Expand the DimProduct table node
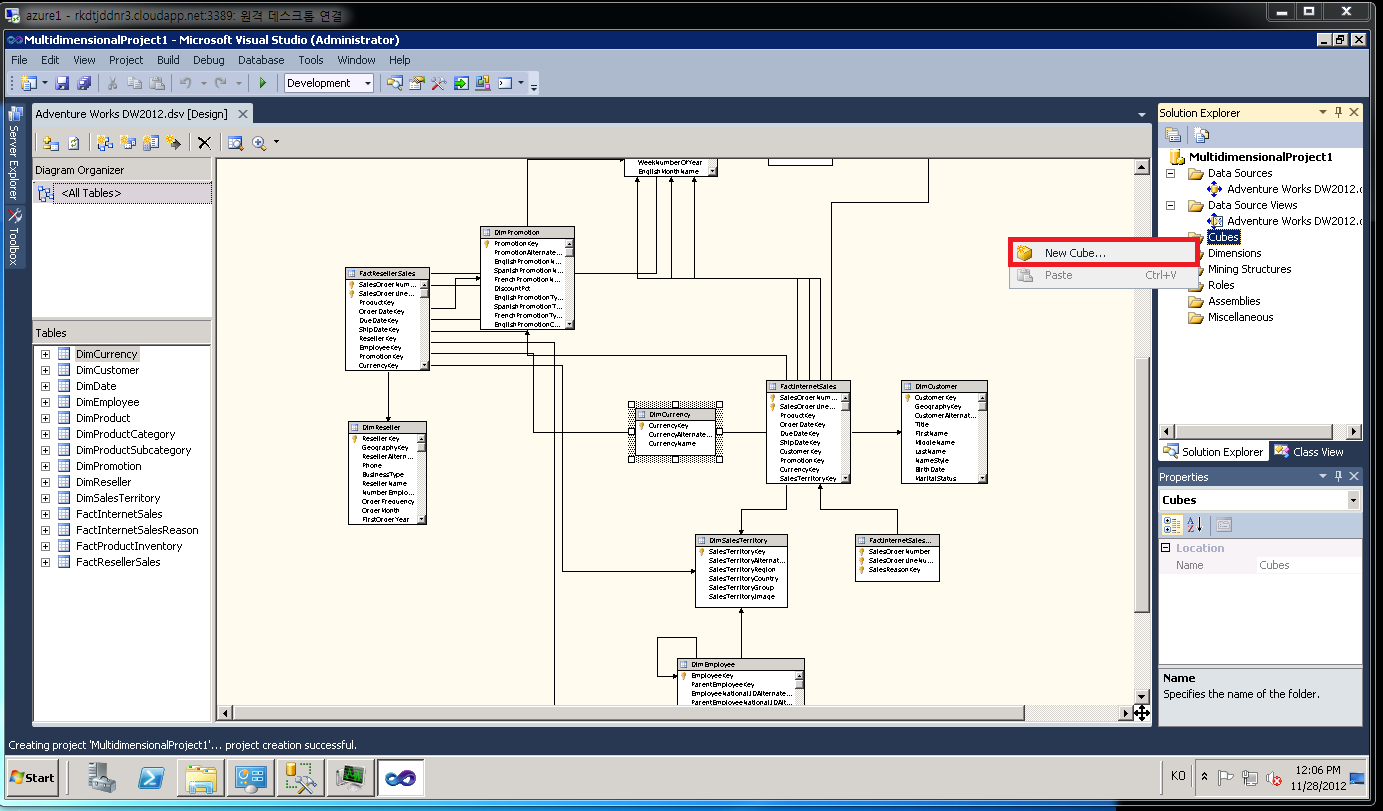Viewport: 1383px width, 811px height. point(45,418)
